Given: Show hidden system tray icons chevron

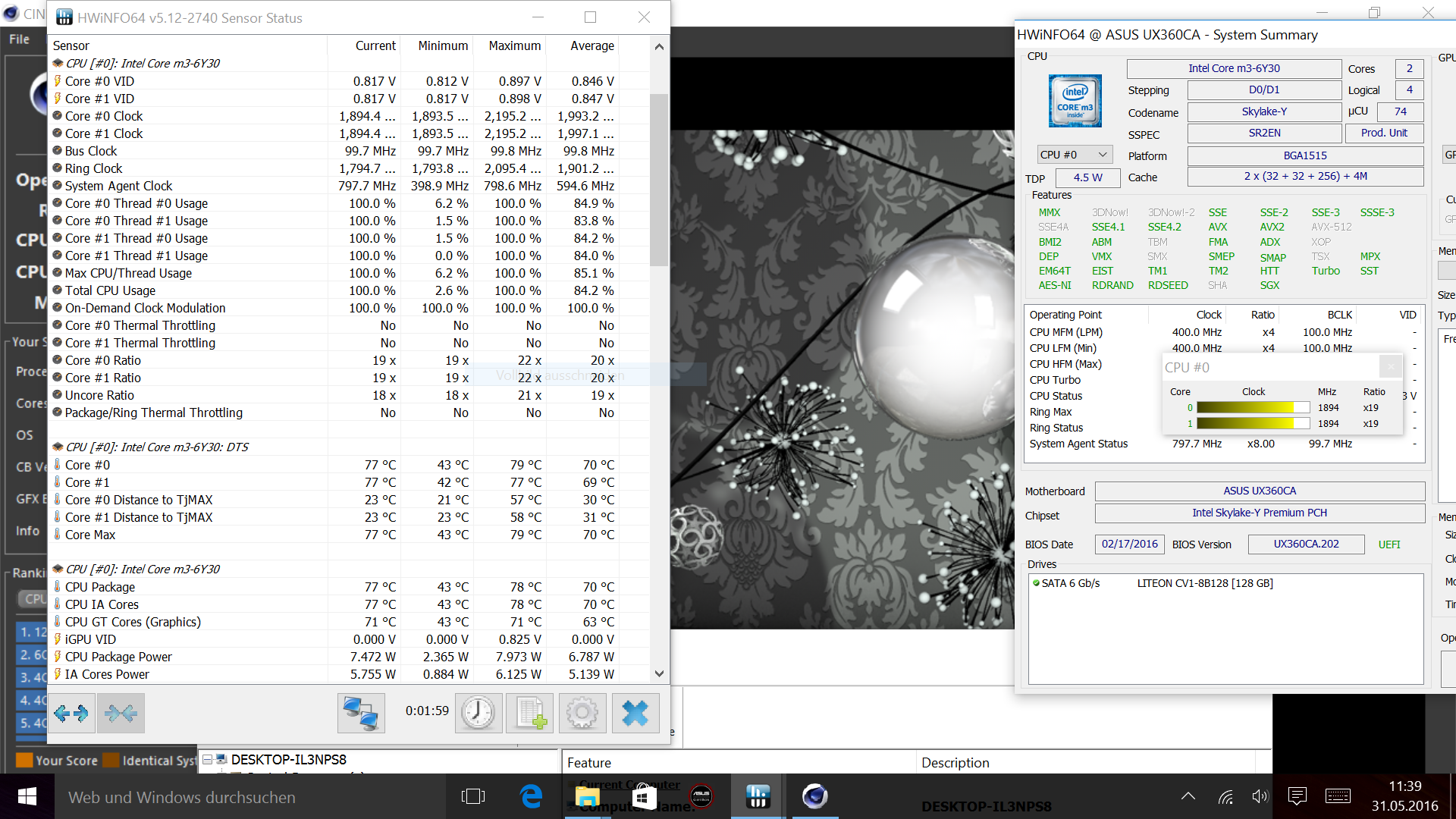Looking at the screenshot, I should click(1188, 796).
